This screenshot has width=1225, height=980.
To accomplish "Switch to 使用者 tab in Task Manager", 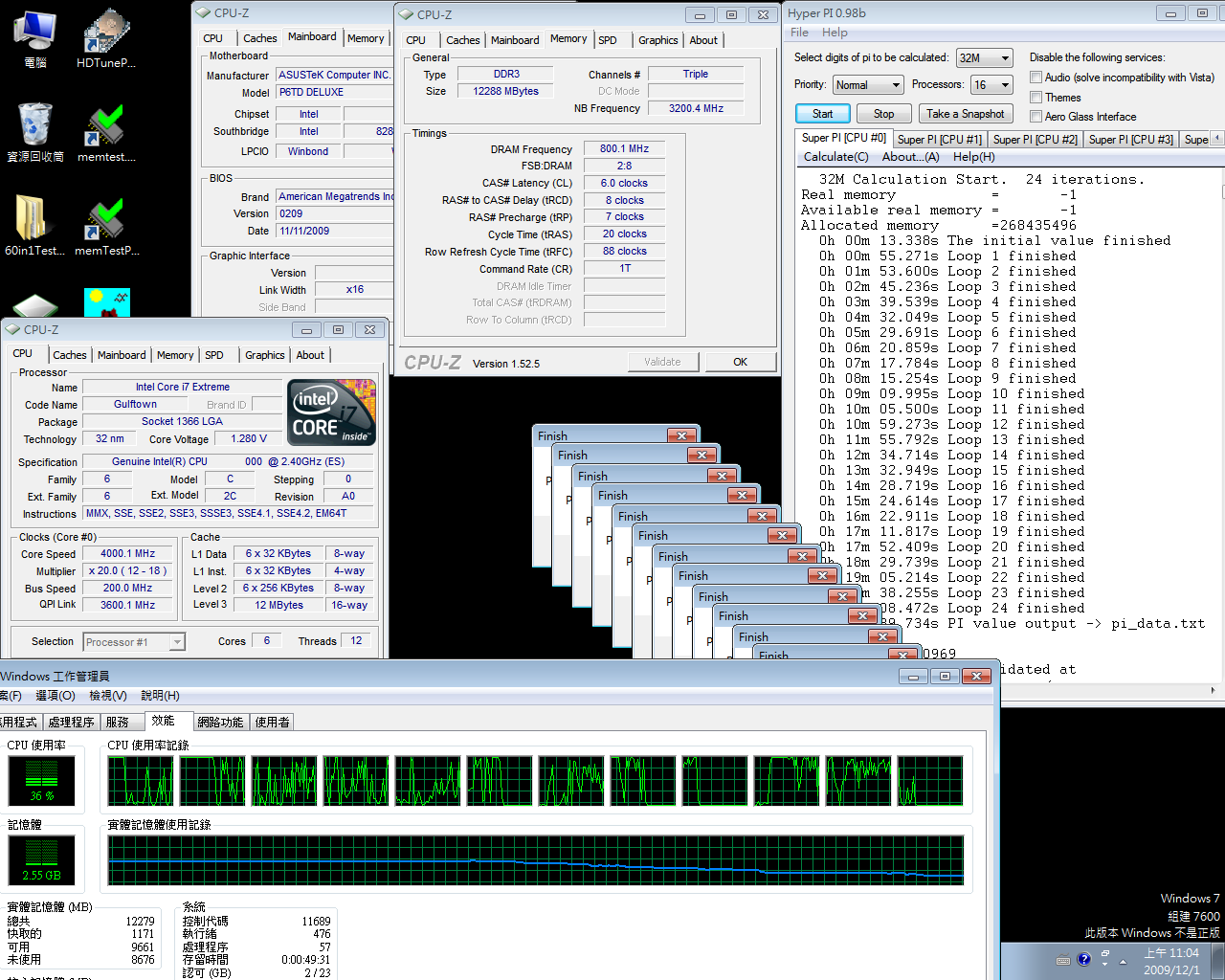I will click(x=272, y=723).
